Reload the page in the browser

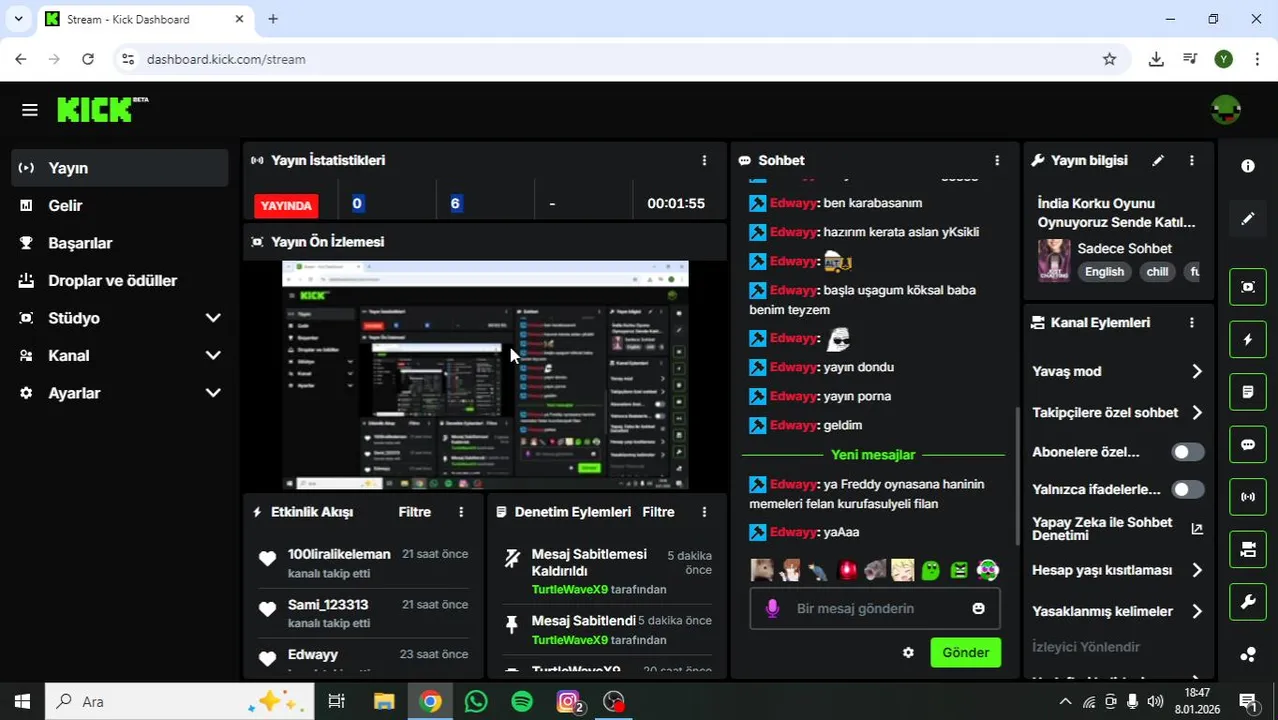(x=88, y=59)
